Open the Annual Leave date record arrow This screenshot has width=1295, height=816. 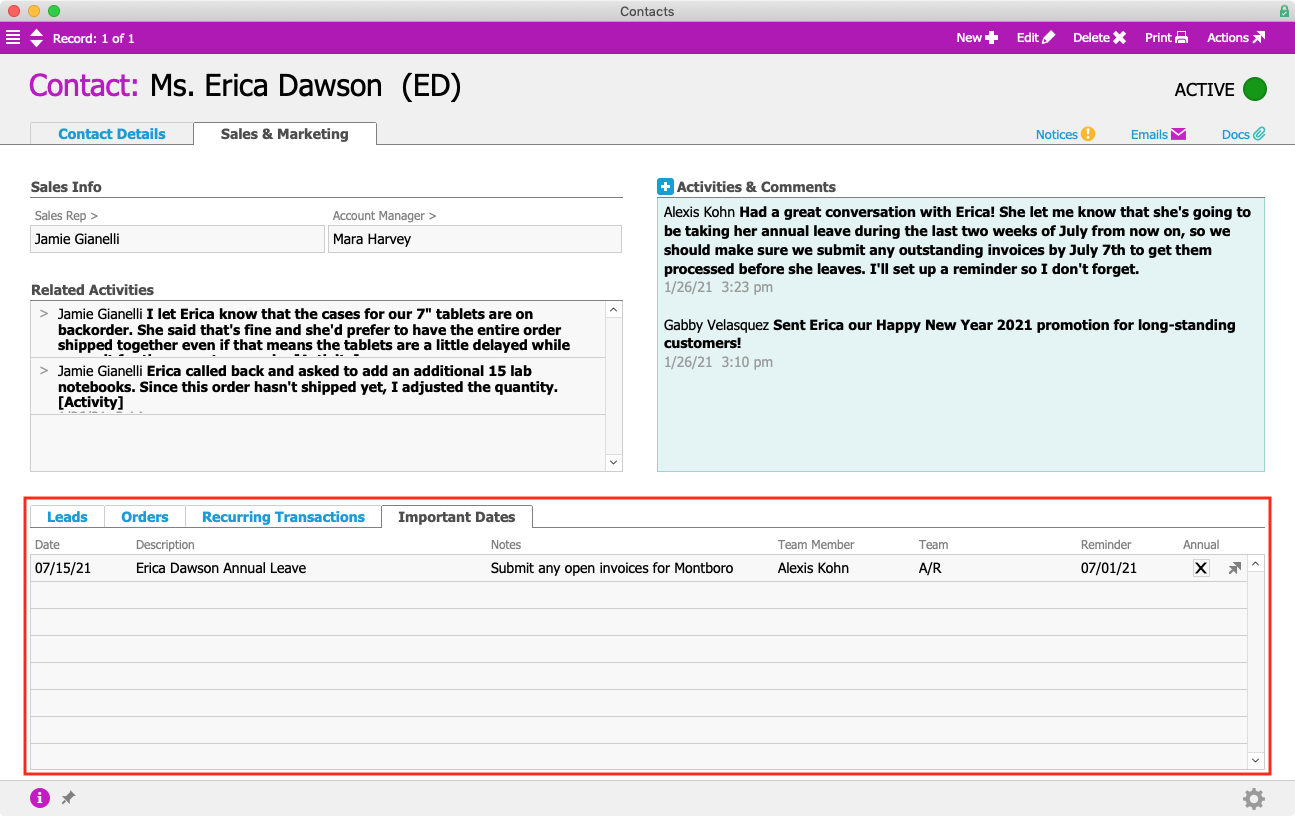[1235, 568]
